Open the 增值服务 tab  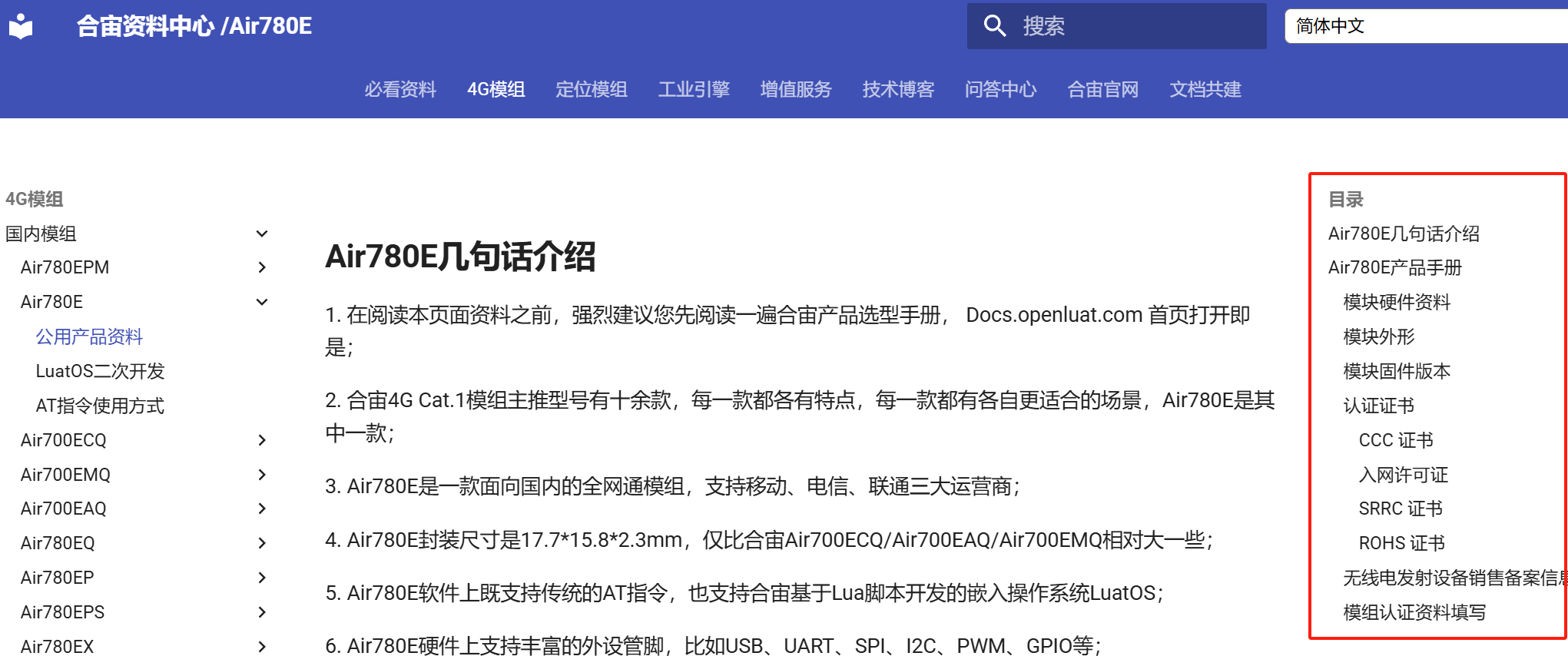pos(796,89)
